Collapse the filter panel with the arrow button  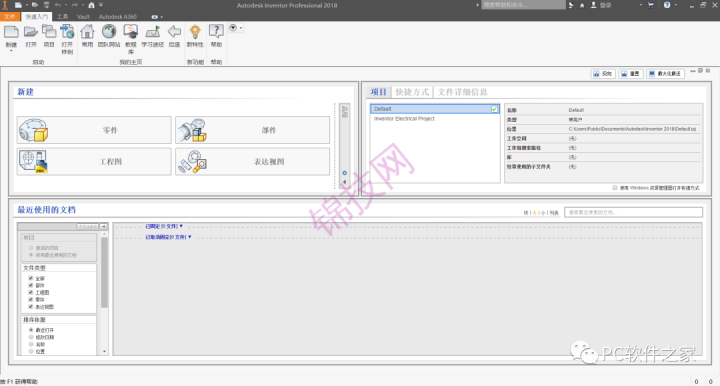coord(104,227)
